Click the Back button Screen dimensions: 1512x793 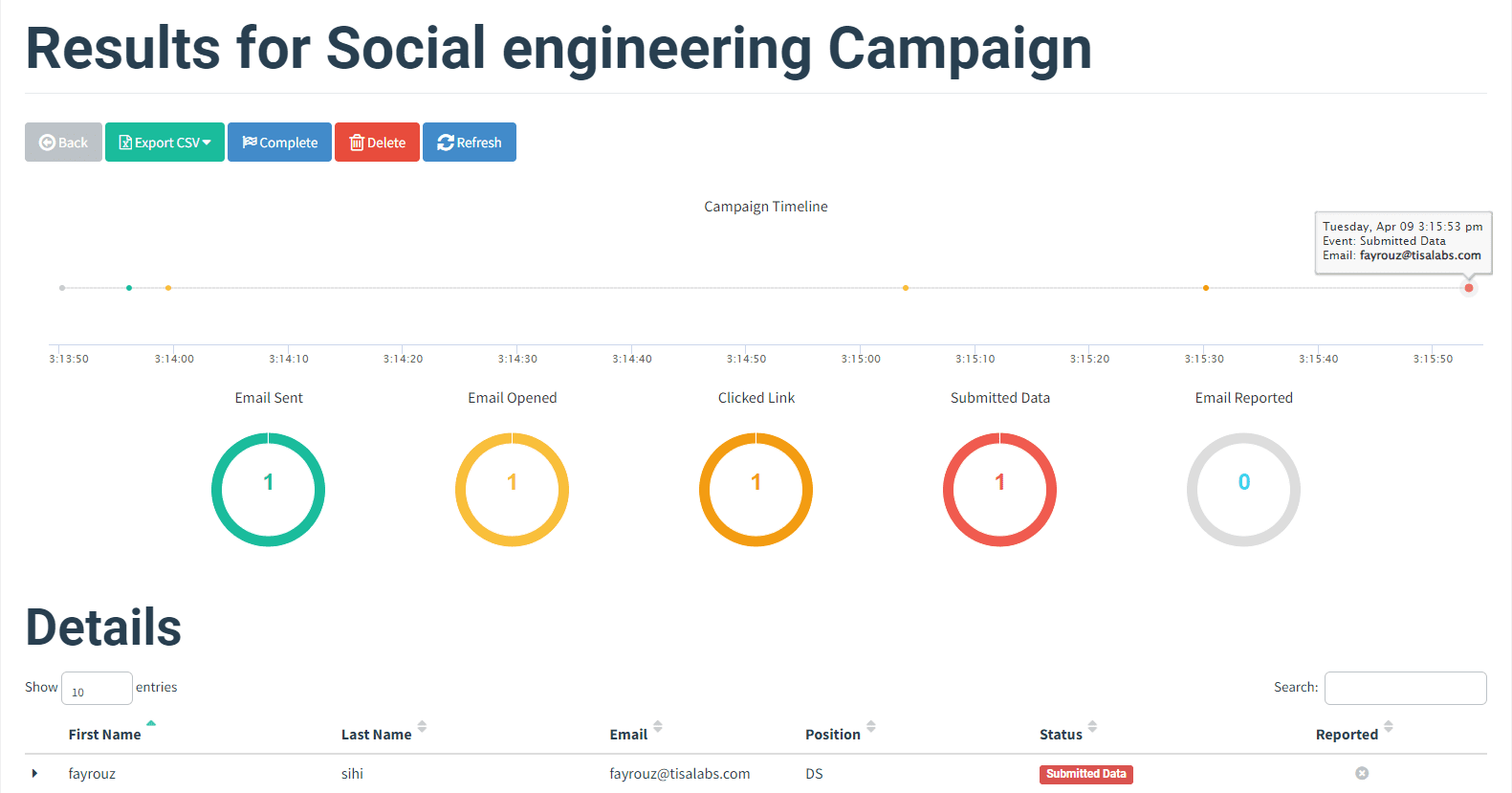[x=63, y=142]
